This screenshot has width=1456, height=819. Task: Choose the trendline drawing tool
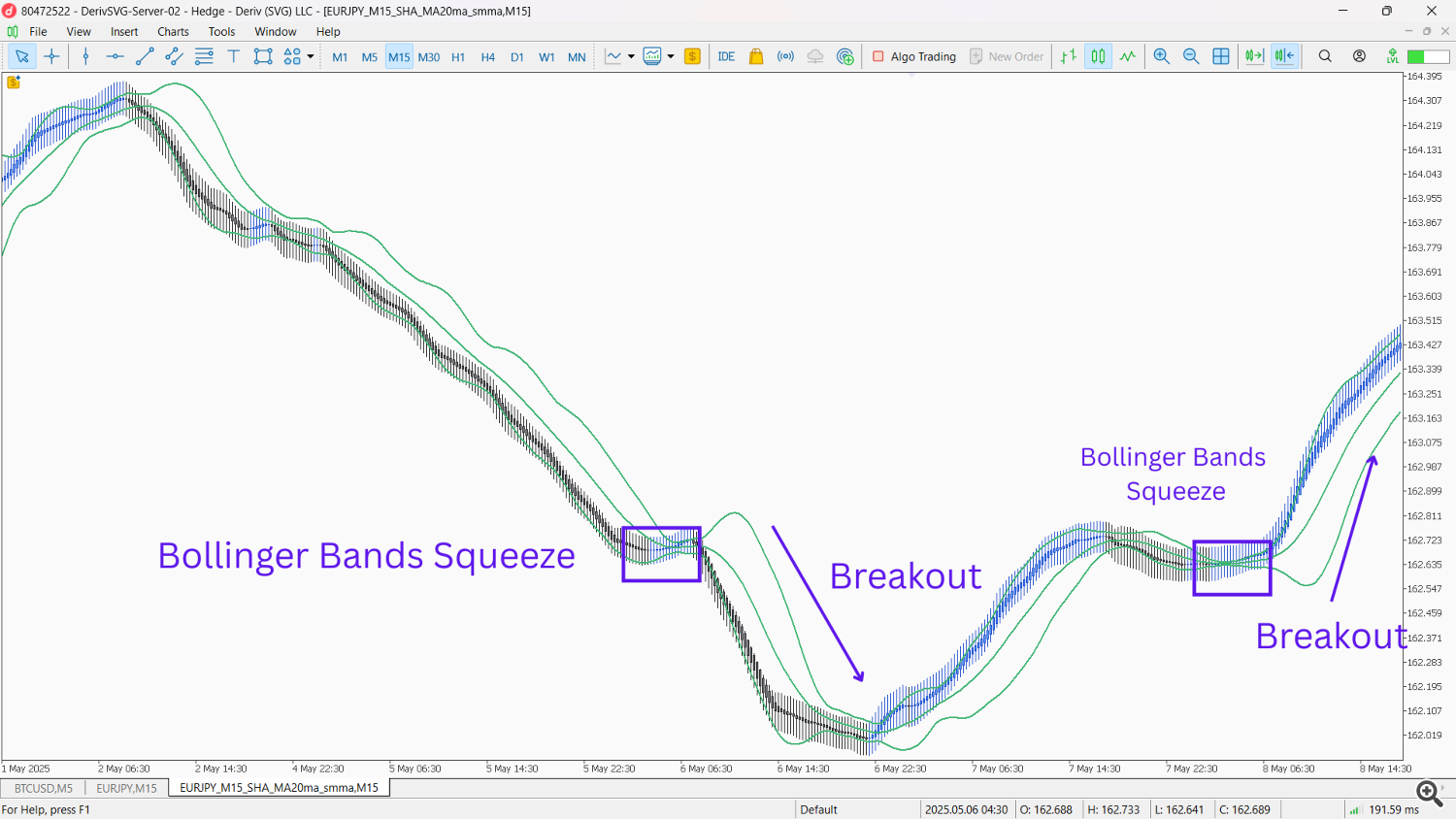[145, 56]
